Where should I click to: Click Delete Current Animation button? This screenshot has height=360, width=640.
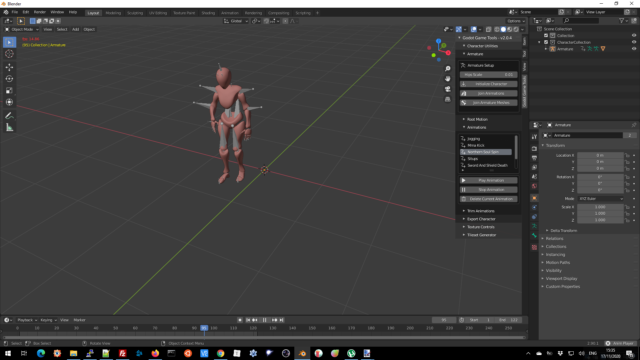point(488,199)
